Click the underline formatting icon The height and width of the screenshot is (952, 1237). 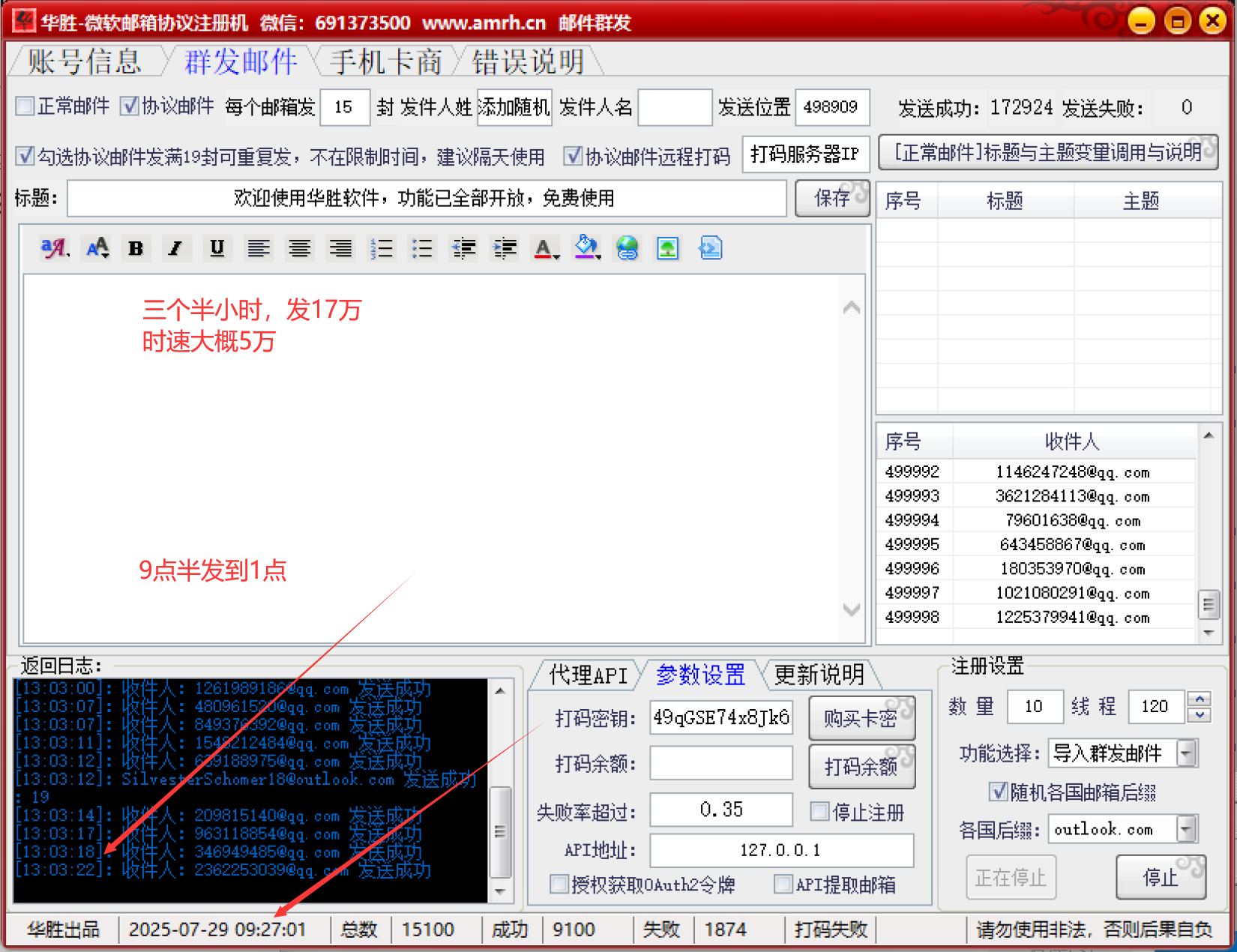point(217,248)
